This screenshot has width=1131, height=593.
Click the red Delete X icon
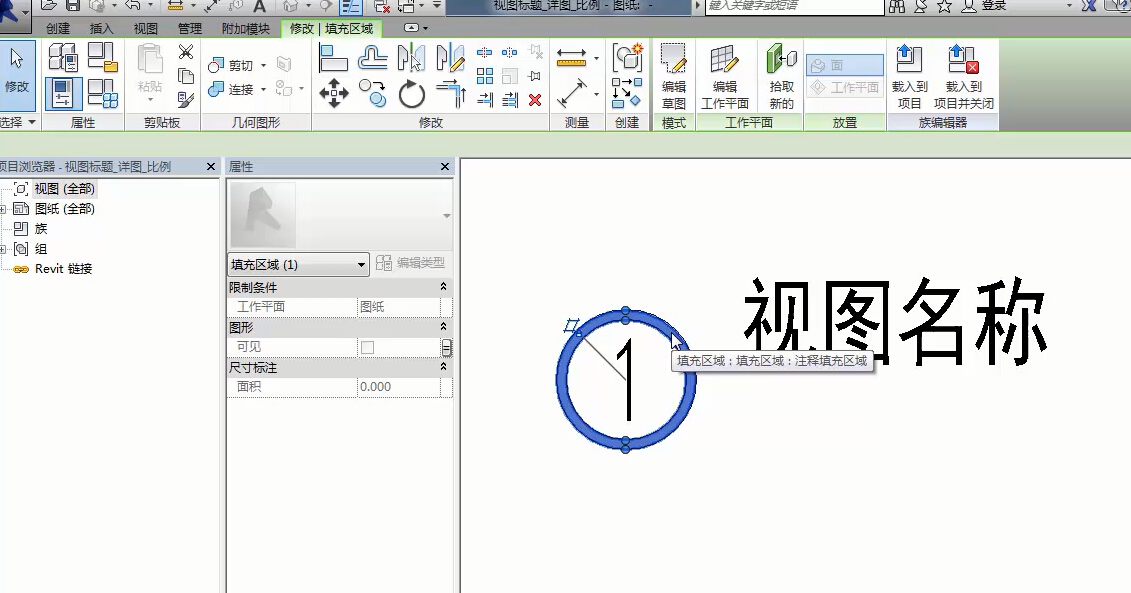[535, 99]
